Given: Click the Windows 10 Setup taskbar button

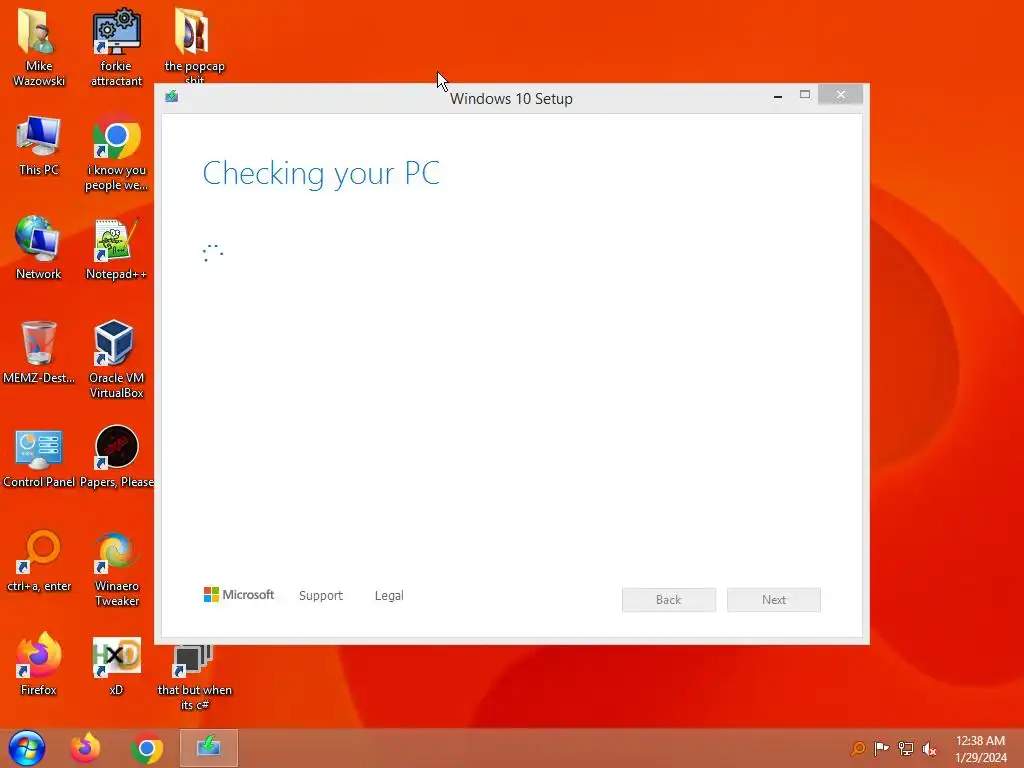Looking at the screenshot, I should pyautogui.click(x=209, y=748).
